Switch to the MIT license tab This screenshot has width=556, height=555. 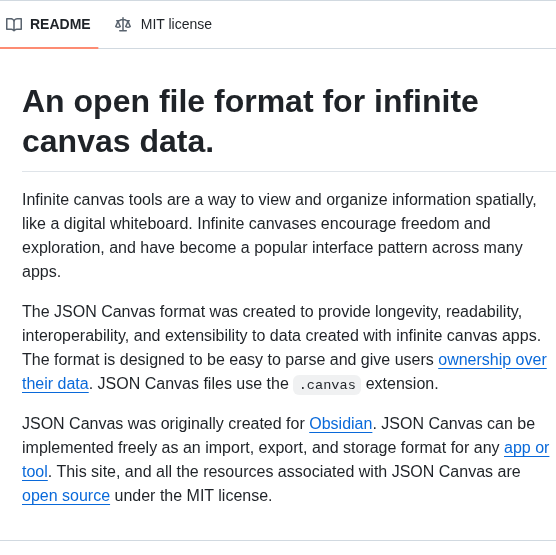point(163,24)
